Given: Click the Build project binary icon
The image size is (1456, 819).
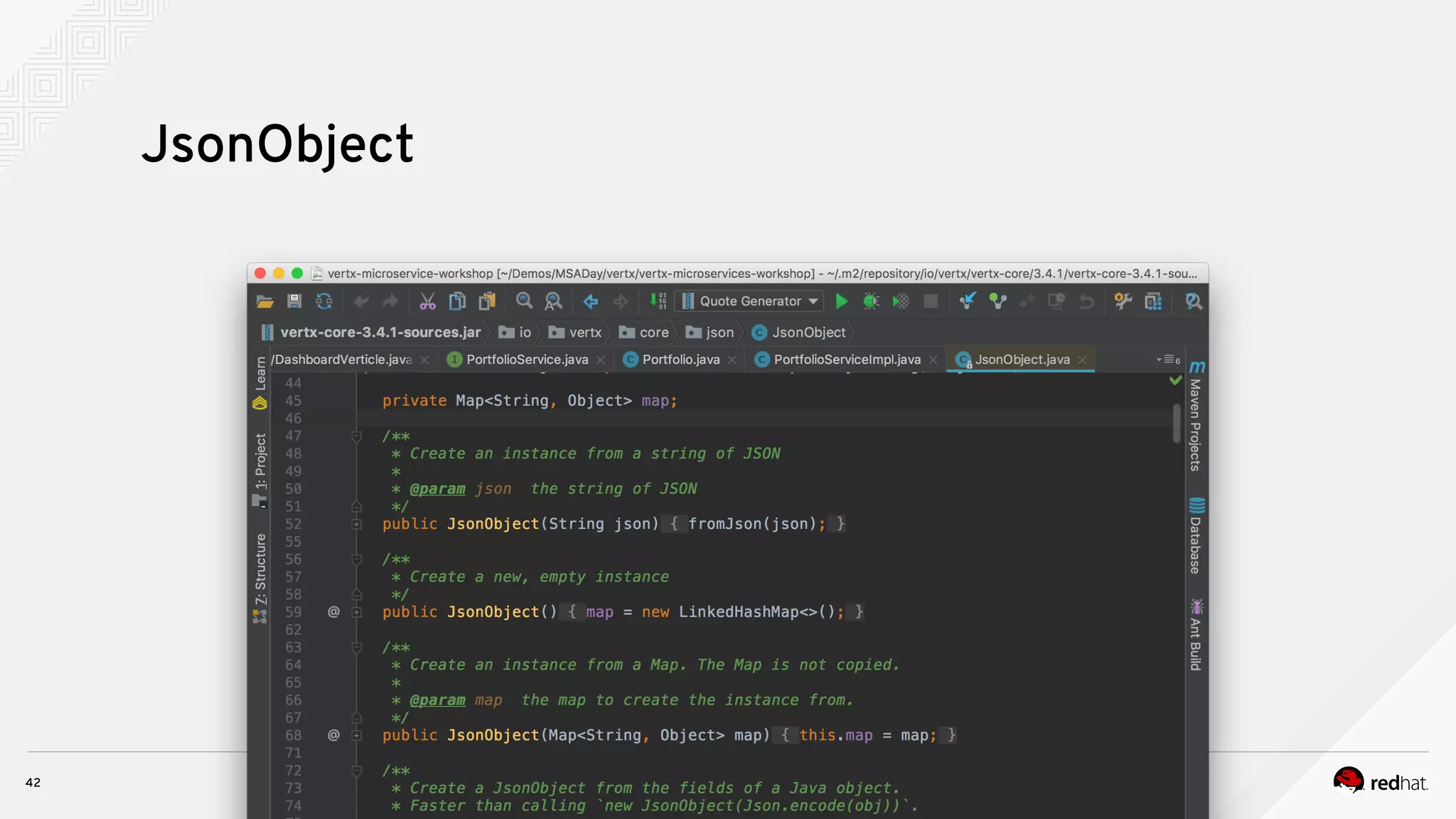Looking at the screenshot, I should pyautogui.click(x=658, y=301).
